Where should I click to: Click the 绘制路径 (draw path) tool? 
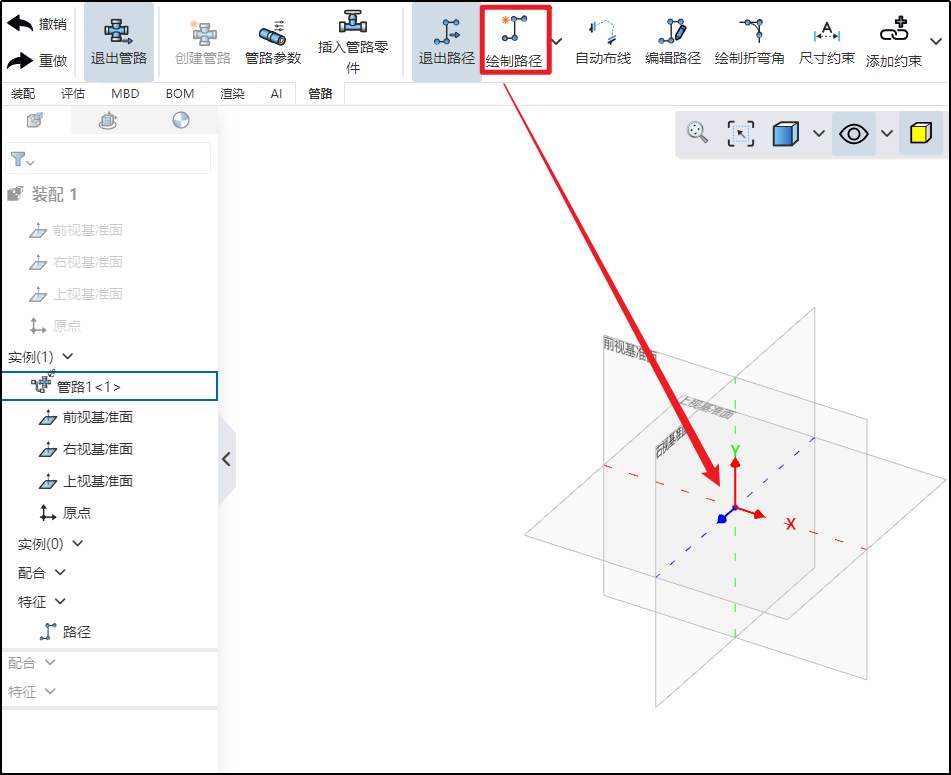tap(514, 41)
